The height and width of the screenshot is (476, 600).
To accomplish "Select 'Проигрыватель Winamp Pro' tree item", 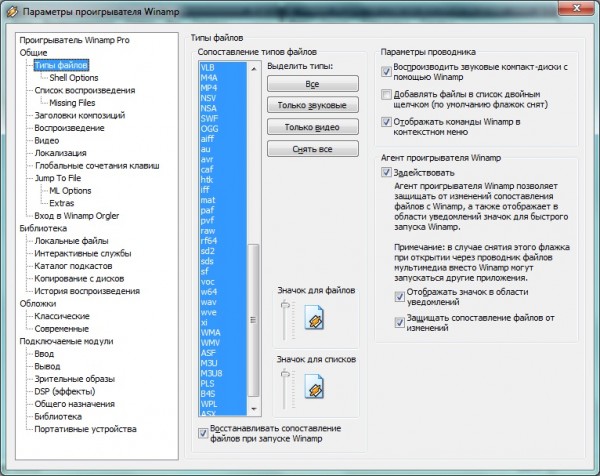I will pyautogui.click(x=75, y=40).
